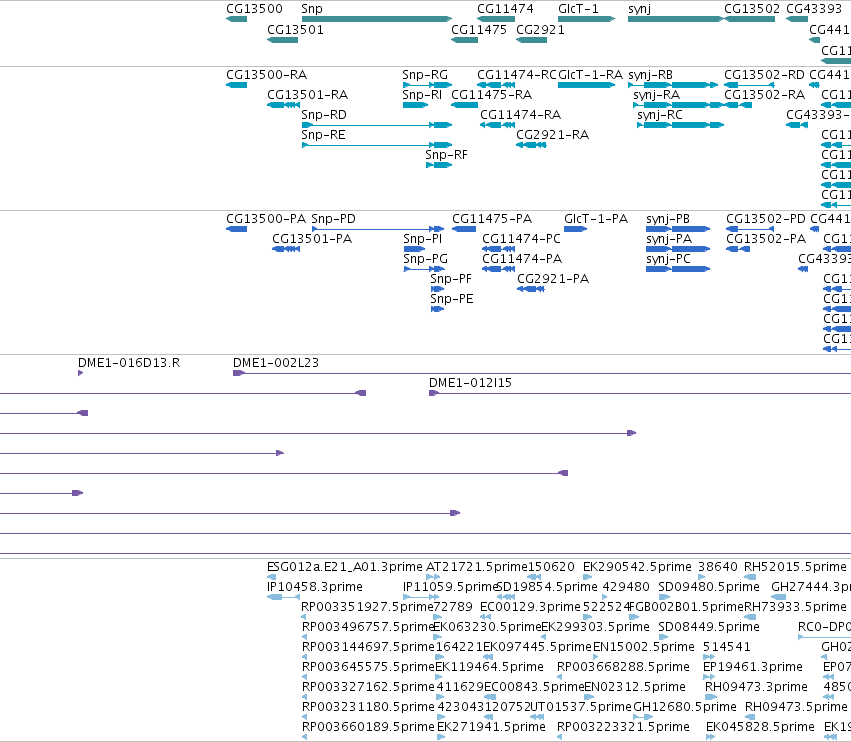
Task: Select BAC label DME1-016D13.R
Action: tap(129, 363)
